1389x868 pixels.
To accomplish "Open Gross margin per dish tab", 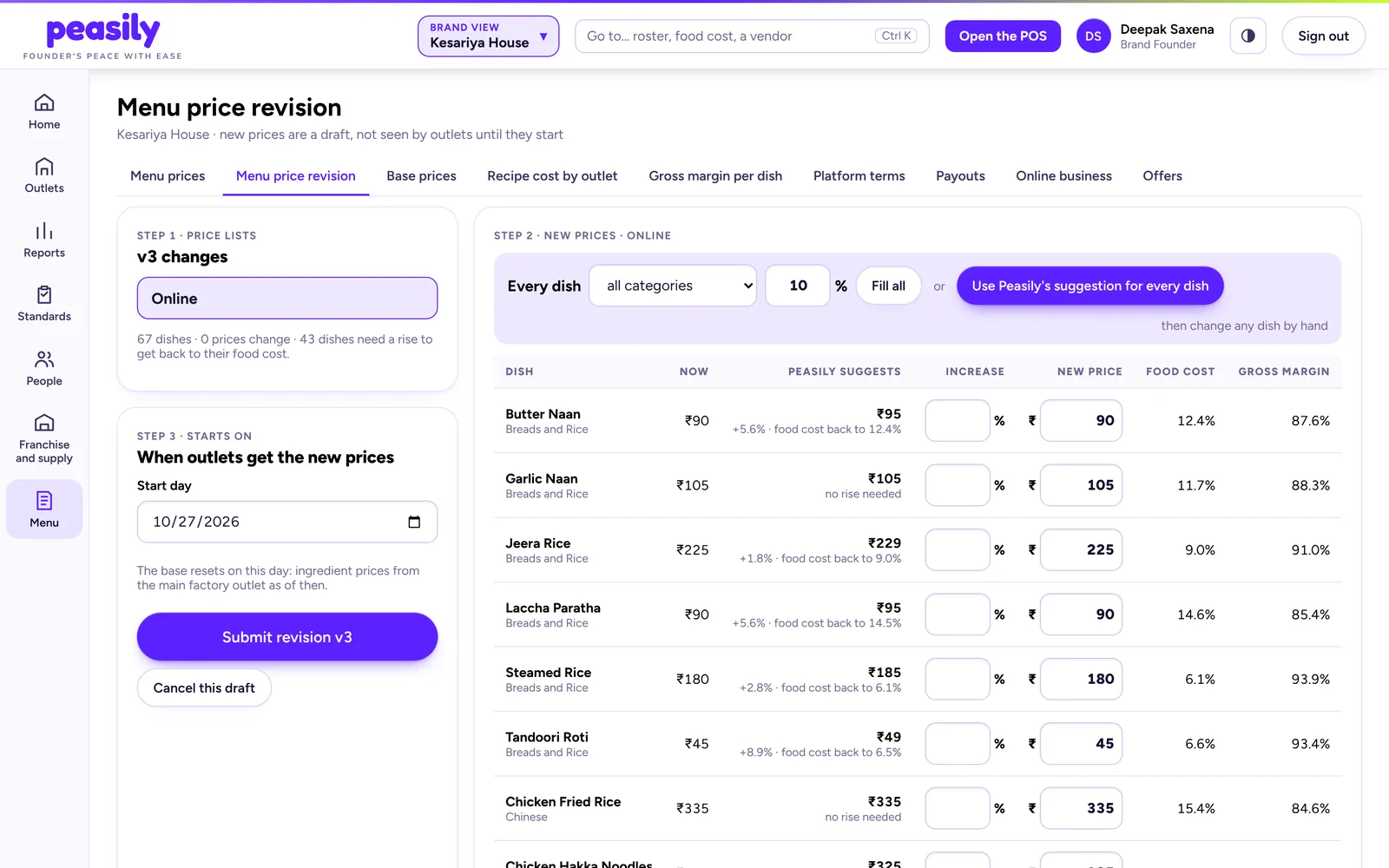I will point(715,176).
